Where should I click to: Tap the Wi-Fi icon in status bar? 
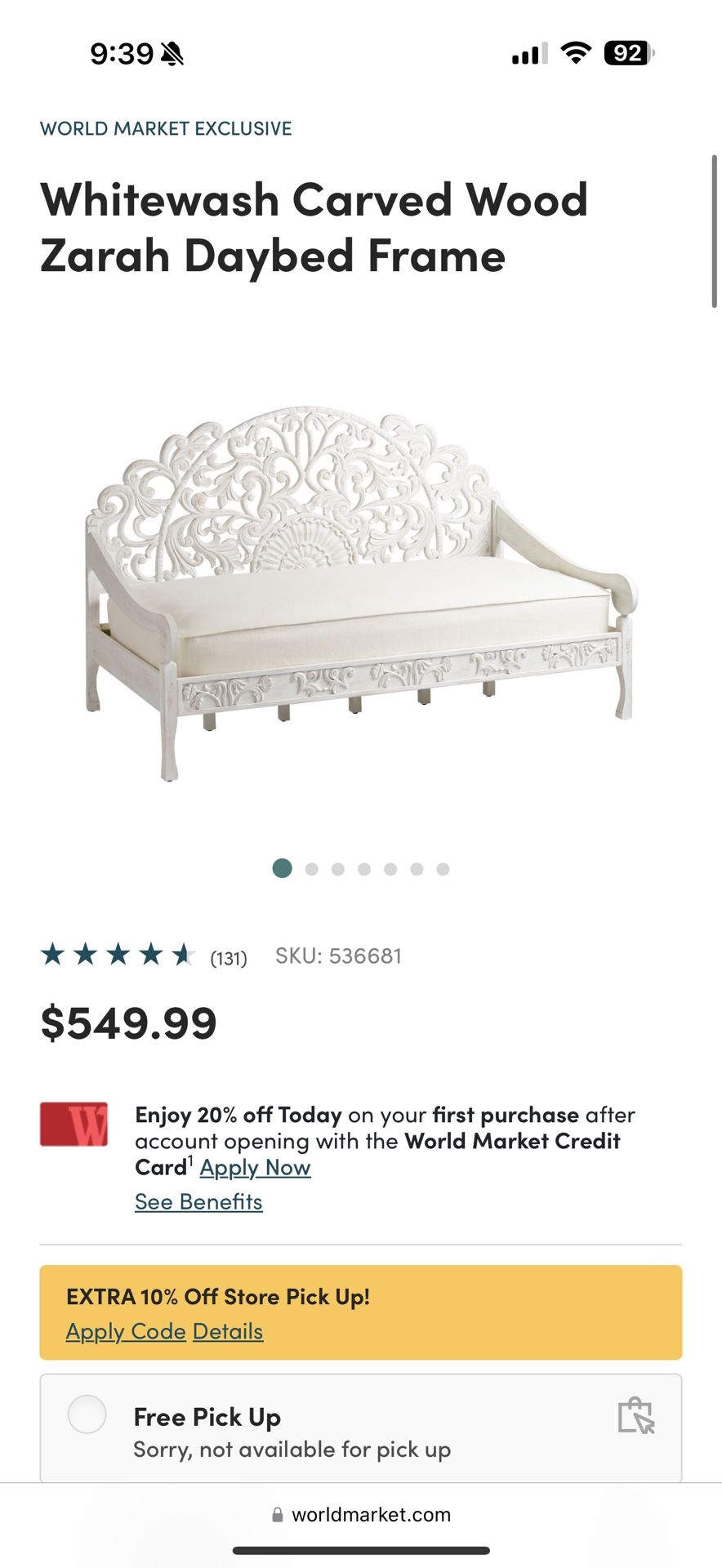click(576, 53)
